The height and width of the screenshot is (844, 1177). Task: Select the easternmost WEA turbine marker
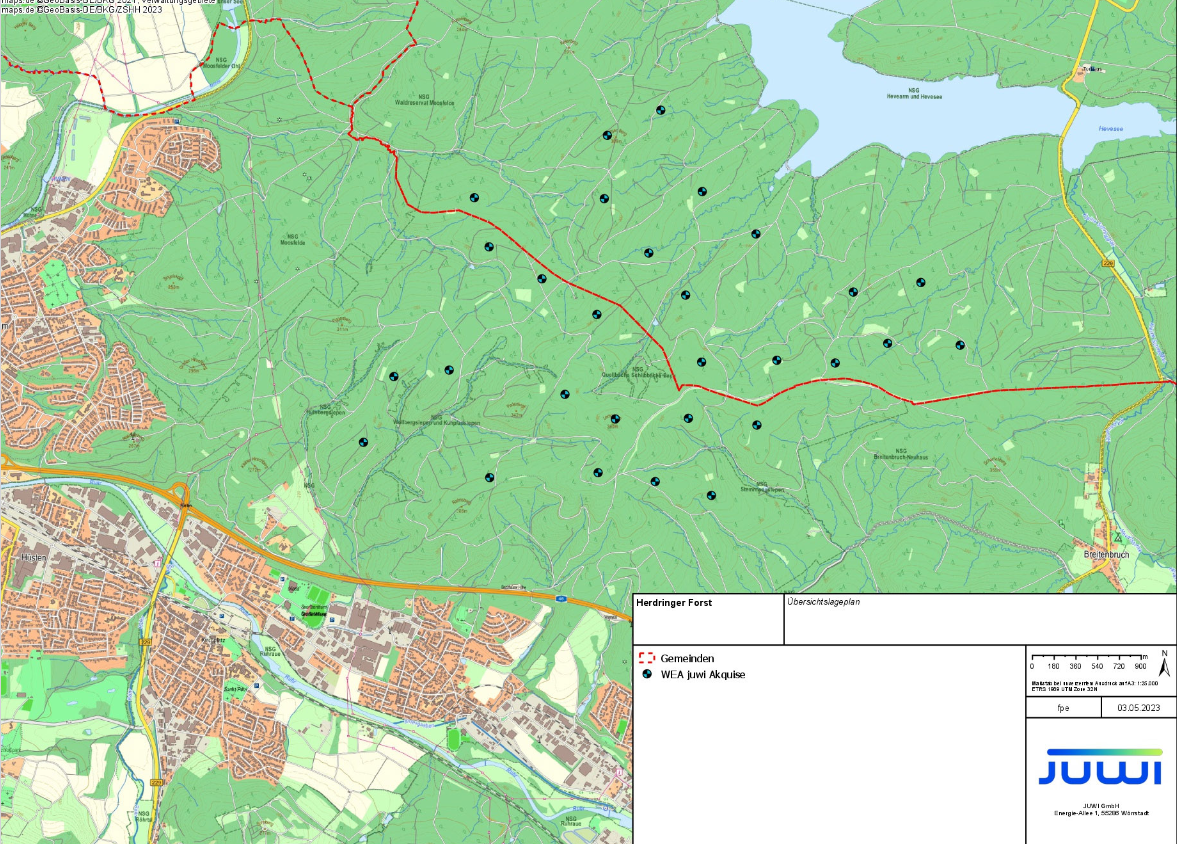[959, 345]
